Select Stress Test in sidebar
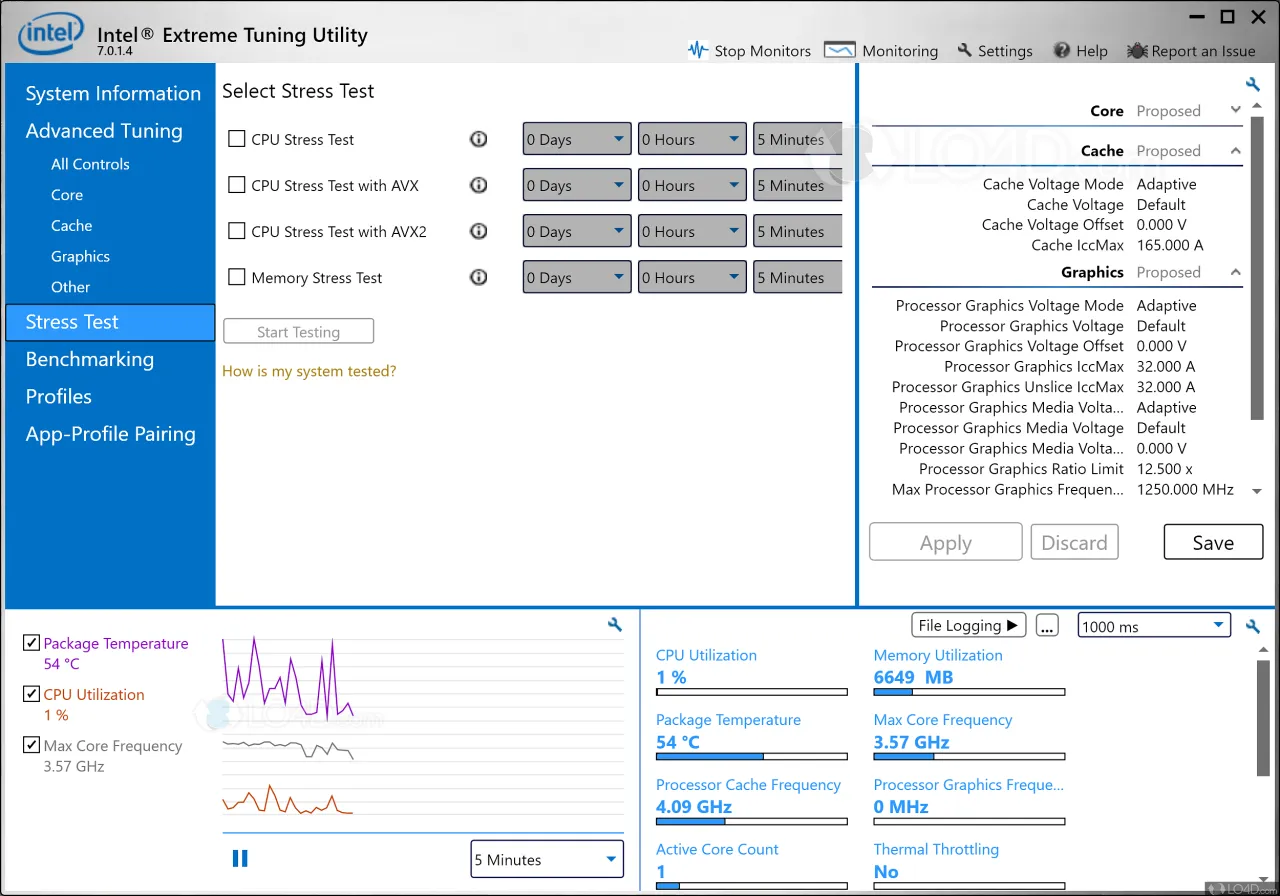Screen dimensions: 1280x896 click(x=110, y=322)
